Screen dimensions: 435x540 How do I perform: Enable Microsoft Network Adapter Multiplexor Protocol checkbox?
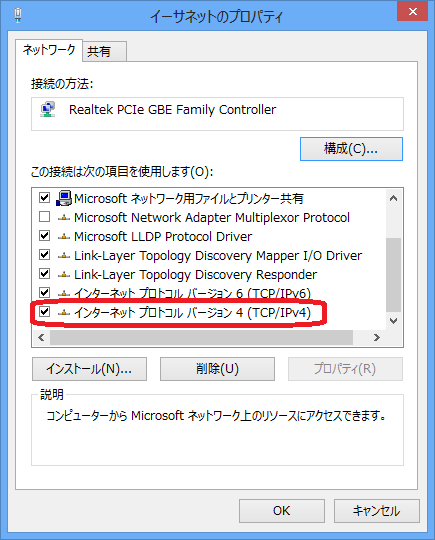pos(44,217)
